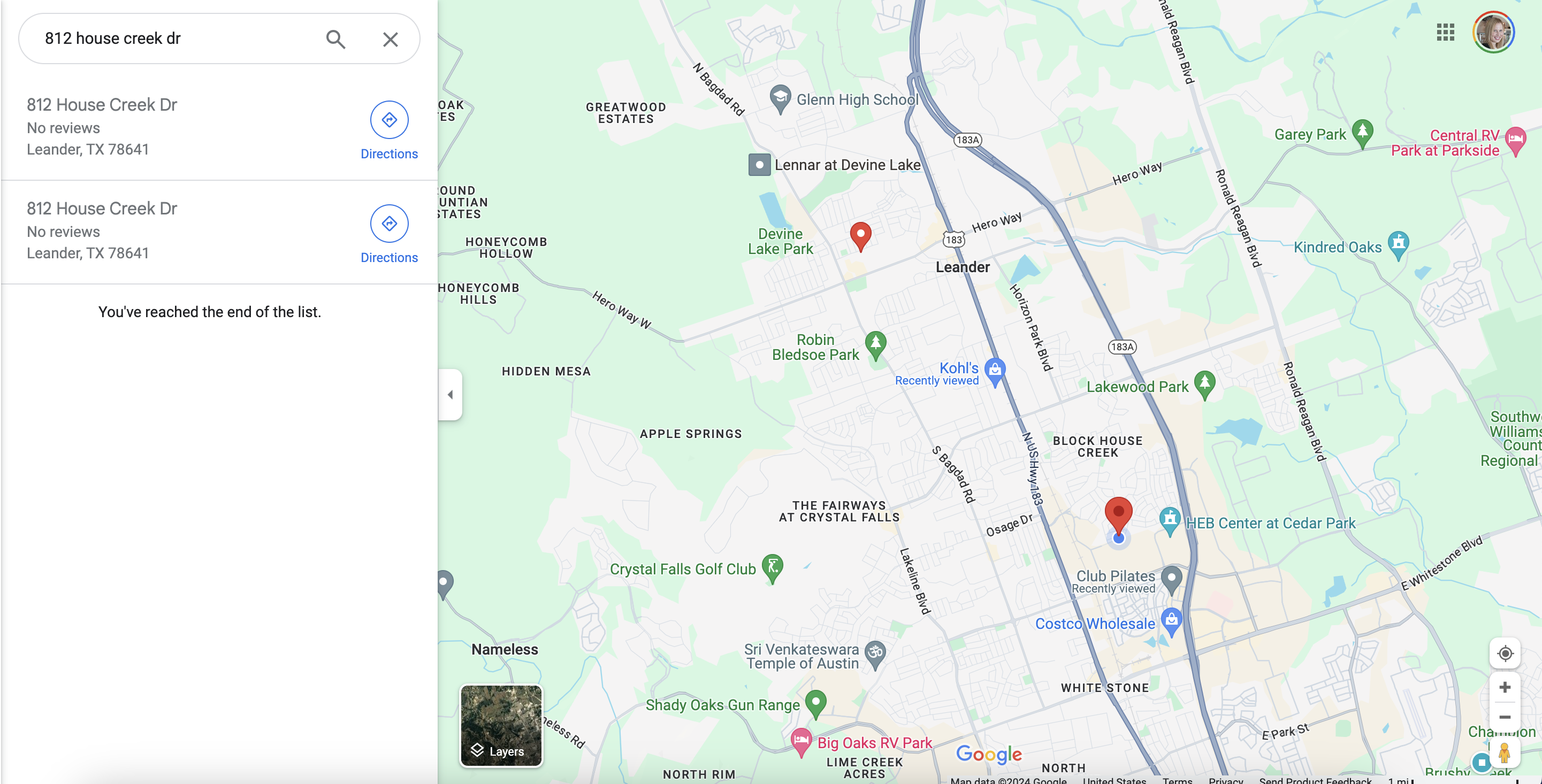The width and height of the screenshot is (1542, 784).
Task: Click the search magnifier icon
Action: [336, 39]
